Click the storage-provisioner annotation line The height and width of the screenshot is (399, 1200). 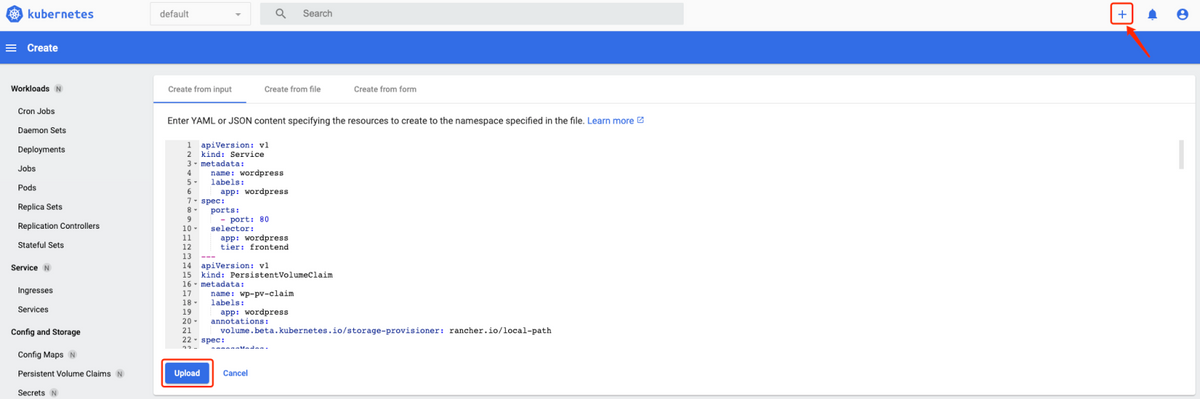coord(386,330)
